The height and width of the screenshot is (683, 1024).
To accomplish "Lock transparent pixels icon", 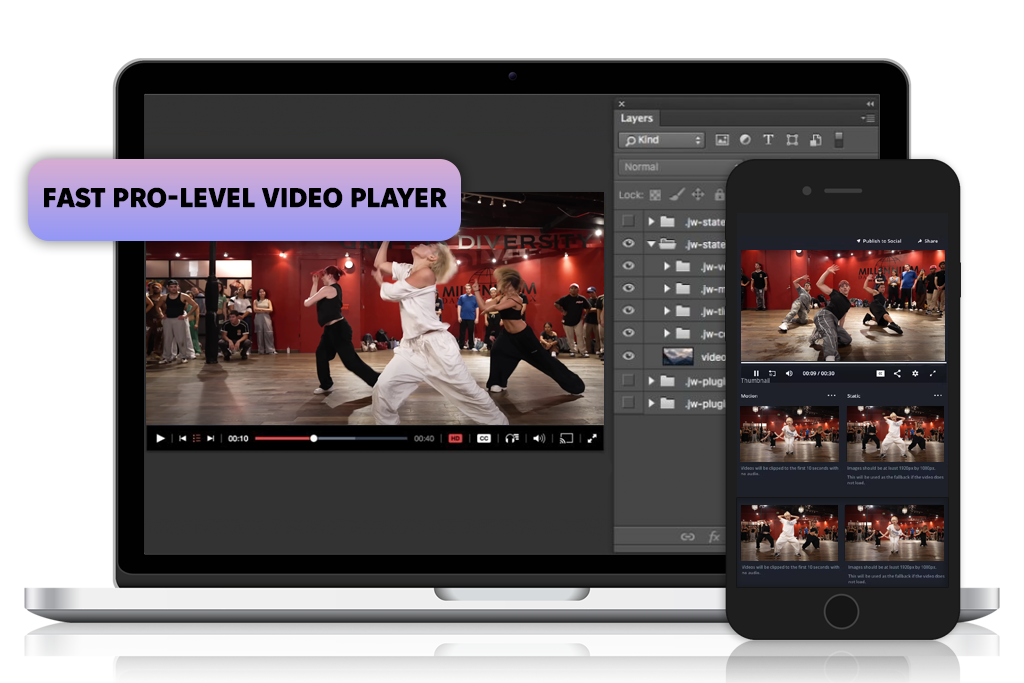I will point(655,195).
